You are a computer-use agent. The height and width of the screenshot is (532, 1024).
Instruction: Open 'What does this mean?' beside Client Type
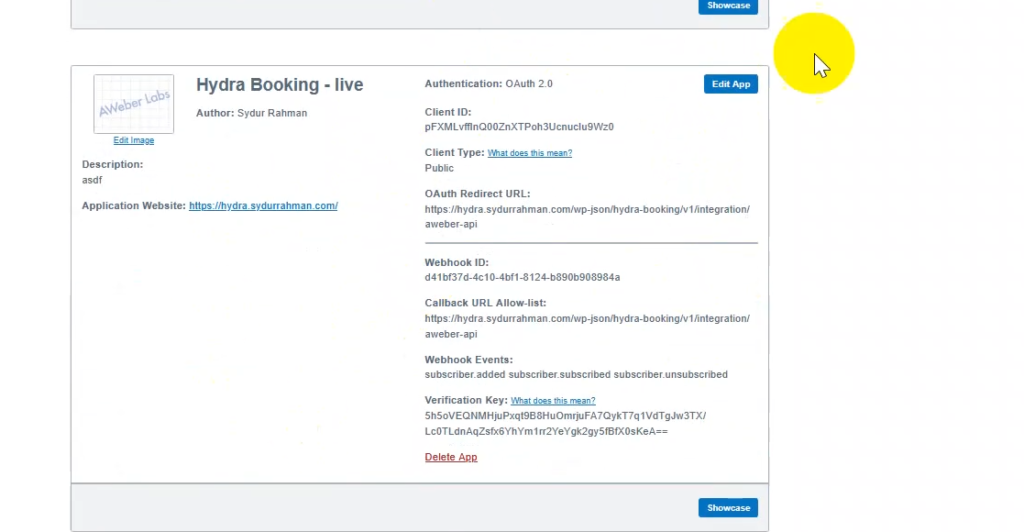[x=529, y=153]
